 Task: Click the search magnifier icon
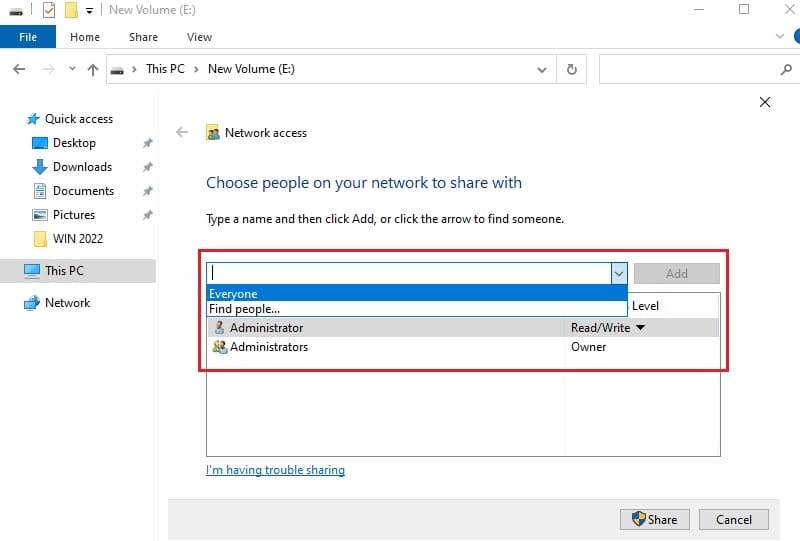click(x=785, y=70)
